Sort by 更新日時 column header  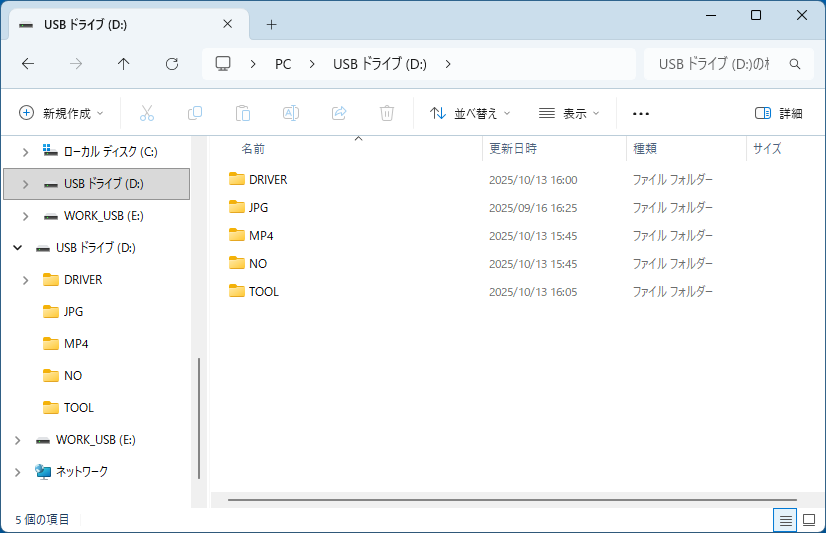554,149
